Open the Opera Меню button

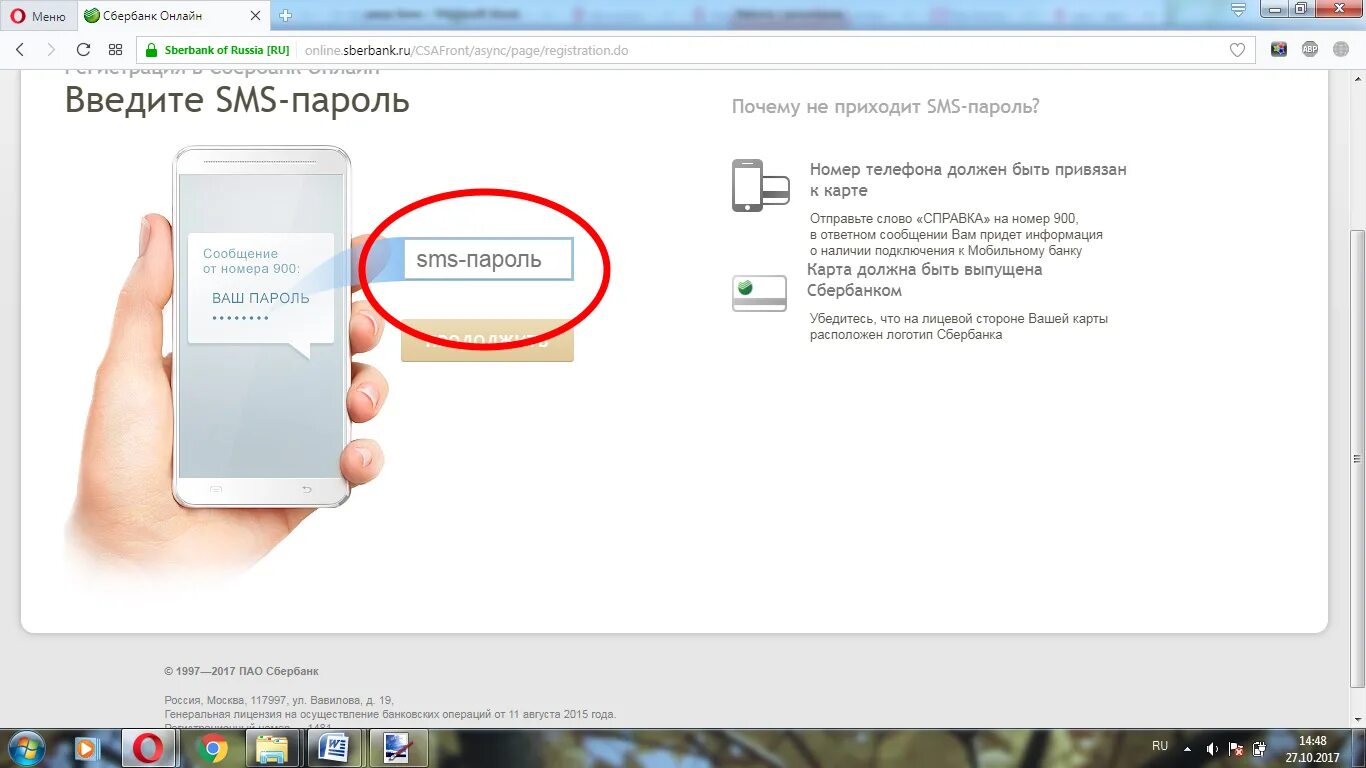point(40,16)
